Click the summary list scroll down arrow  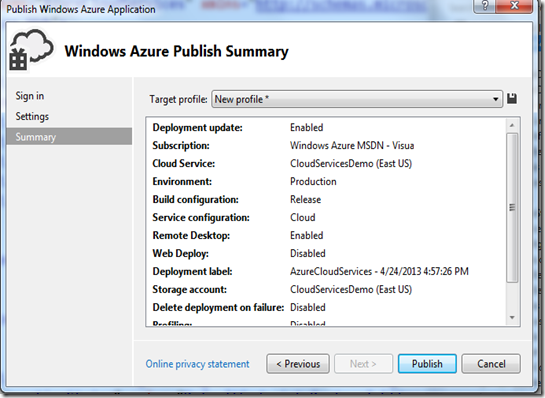coord(512,317)
